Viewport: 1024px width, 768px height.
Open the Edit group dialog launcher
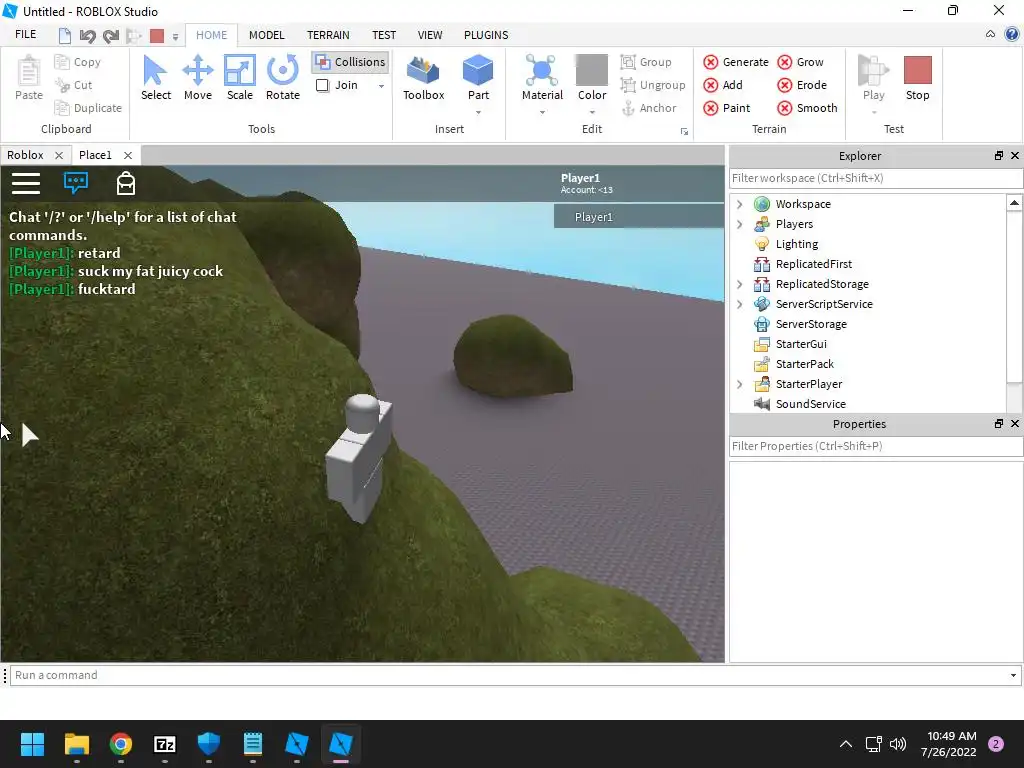point(684,132)
